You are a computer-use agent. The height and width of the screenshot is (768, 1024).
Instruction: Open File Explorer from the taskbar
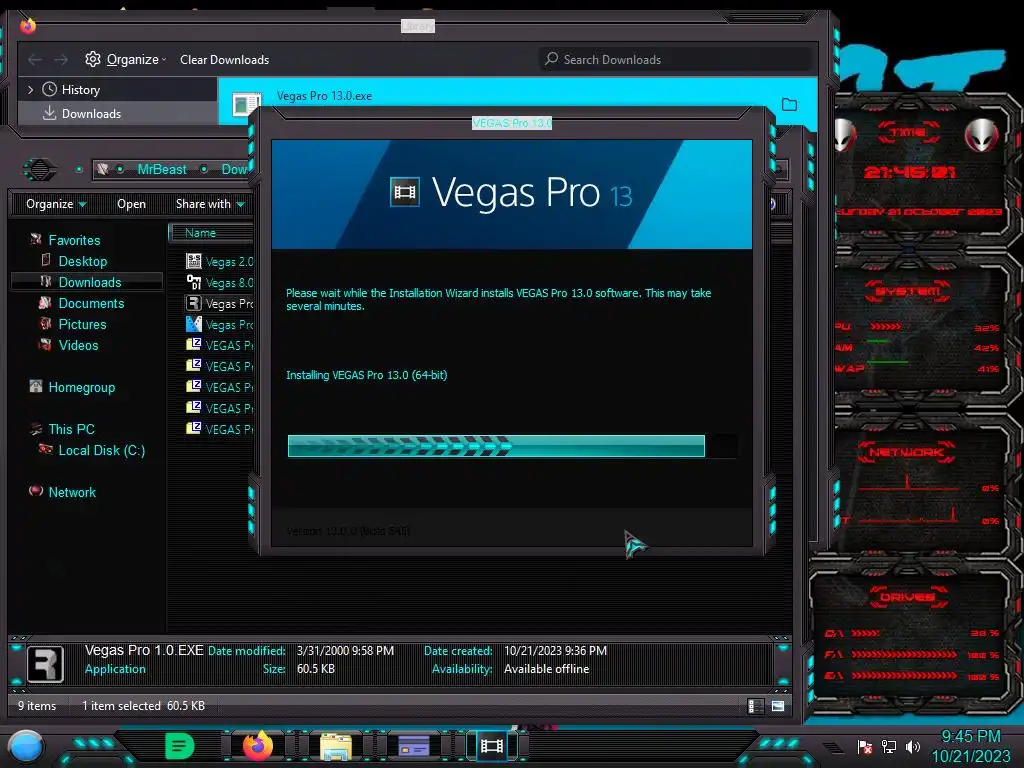pos(336,746)
